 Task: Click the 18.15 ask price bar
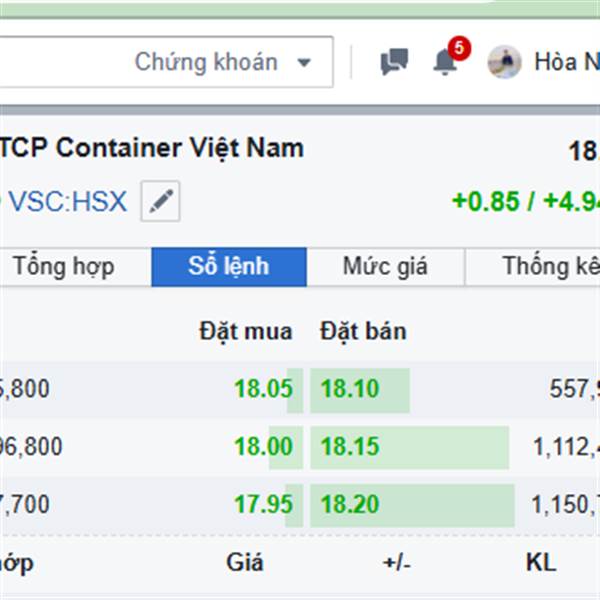pyautogui.click(x=409, y=447)
